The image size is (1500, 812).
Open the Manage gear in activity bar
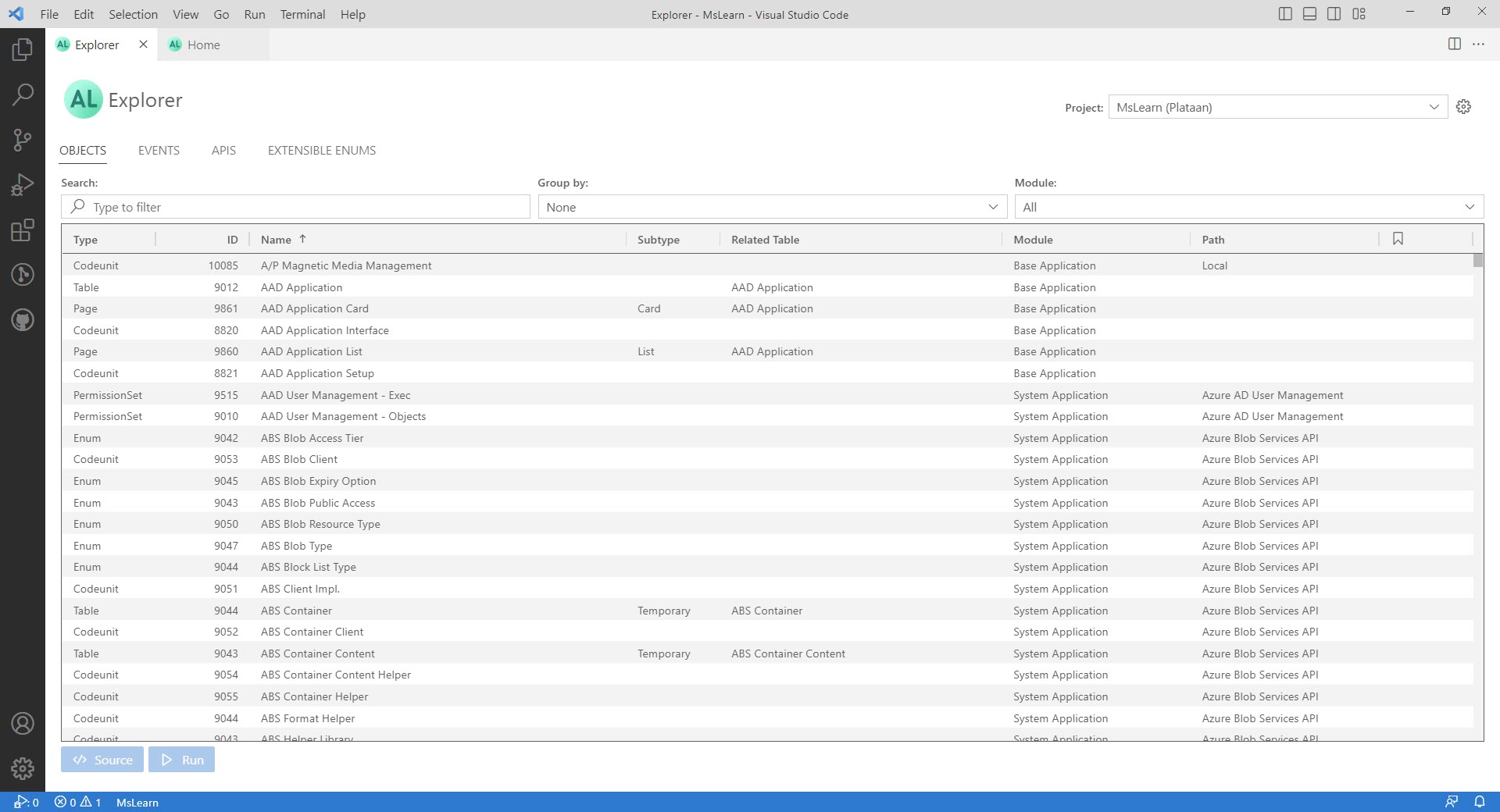point(23,769)
